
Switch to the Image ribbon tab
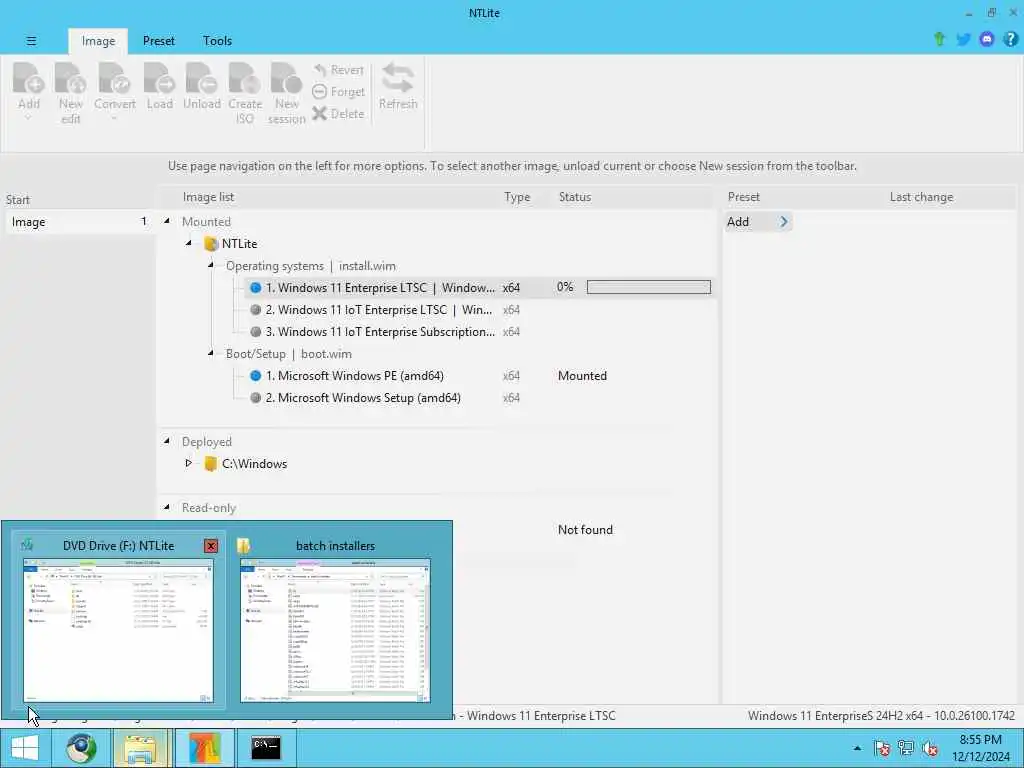[x=98, y=41]
